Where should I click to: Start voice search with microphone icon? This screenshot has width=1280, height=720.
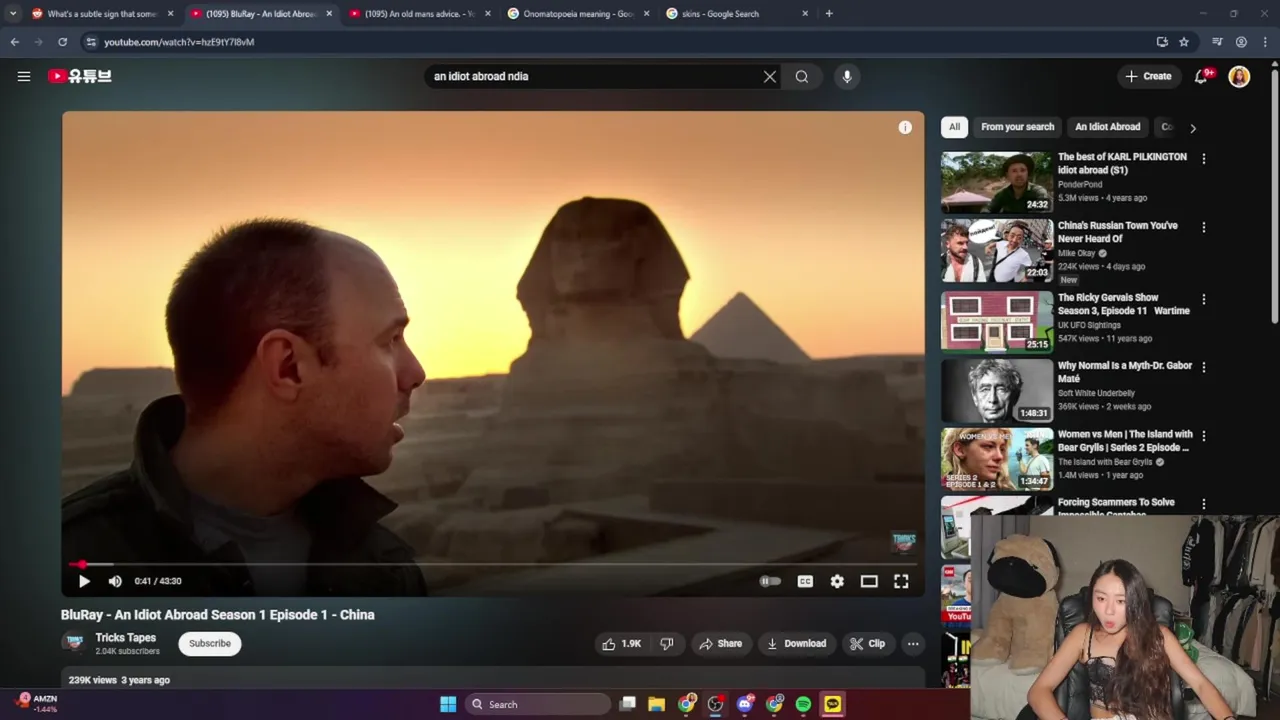(847, 76)
